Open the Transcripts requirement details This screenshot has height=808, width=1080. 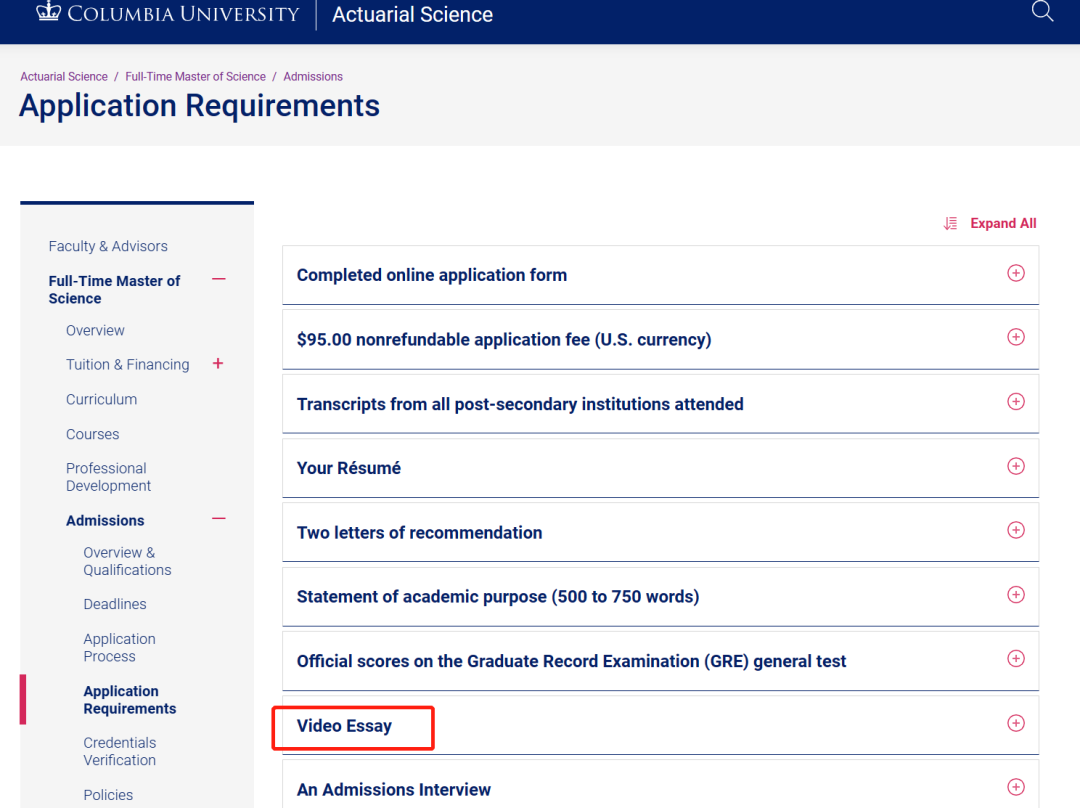point(1016,401)
